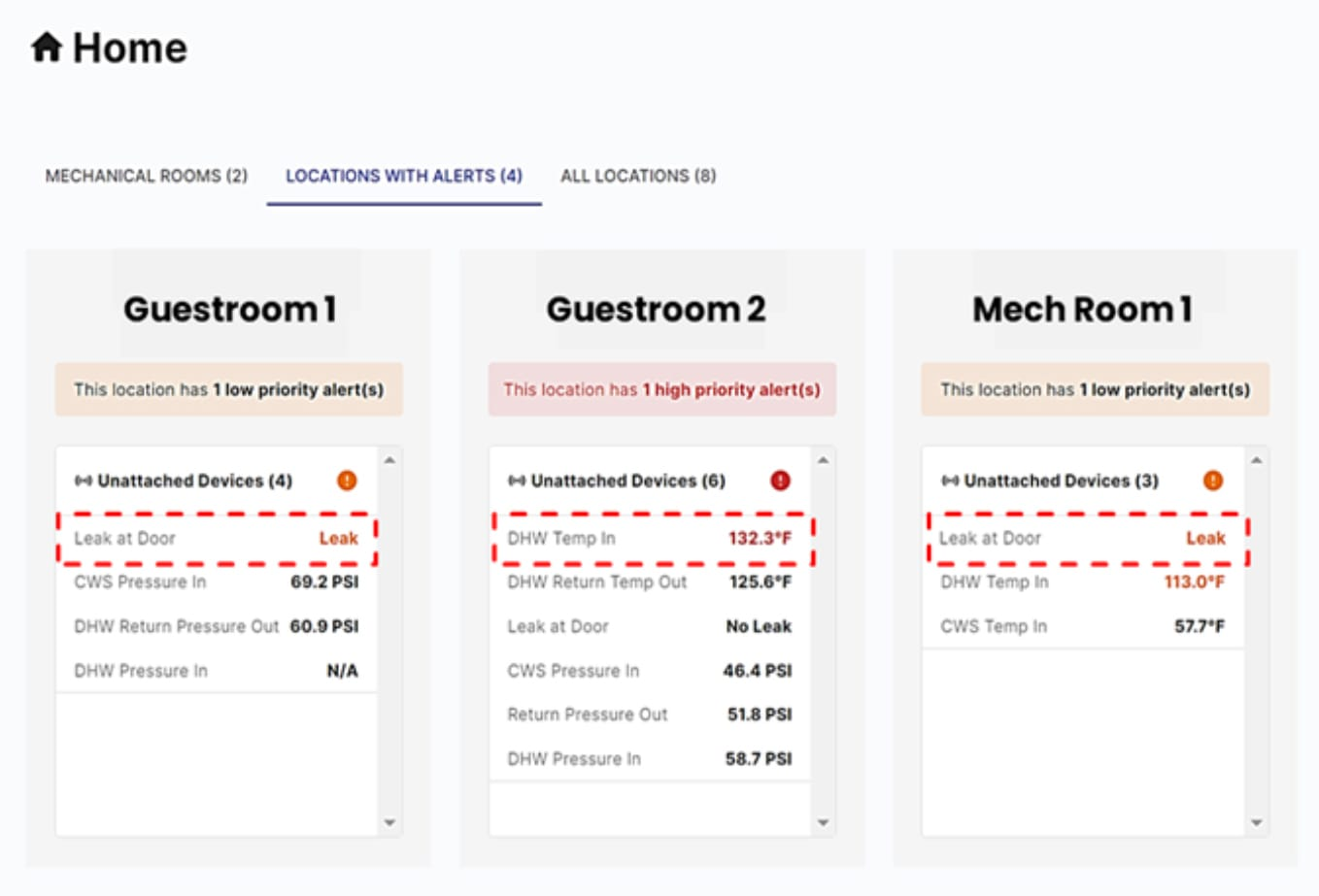Switch to All Locations (8) tab
The width and height of the screenshot is (1319, 896).
pos(638,176)
